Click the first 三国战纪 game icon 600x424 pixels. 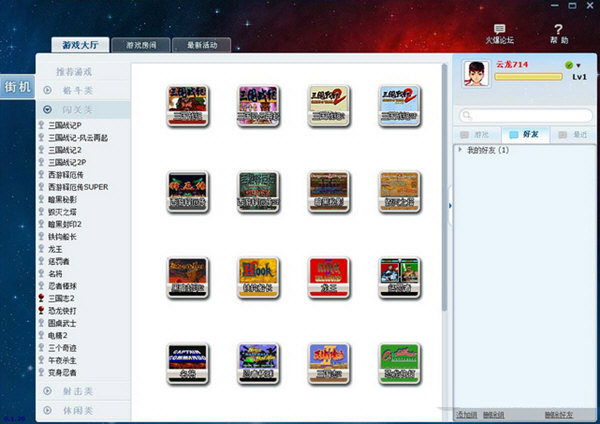pyautogui.click(x=188, y=102)
